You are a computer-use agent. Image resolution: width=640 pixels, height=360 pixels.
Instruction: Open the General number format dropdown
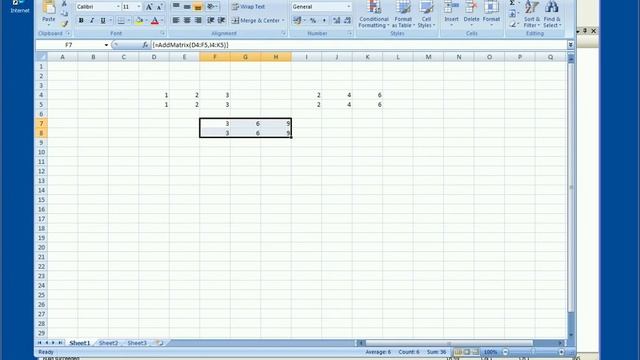348,7
